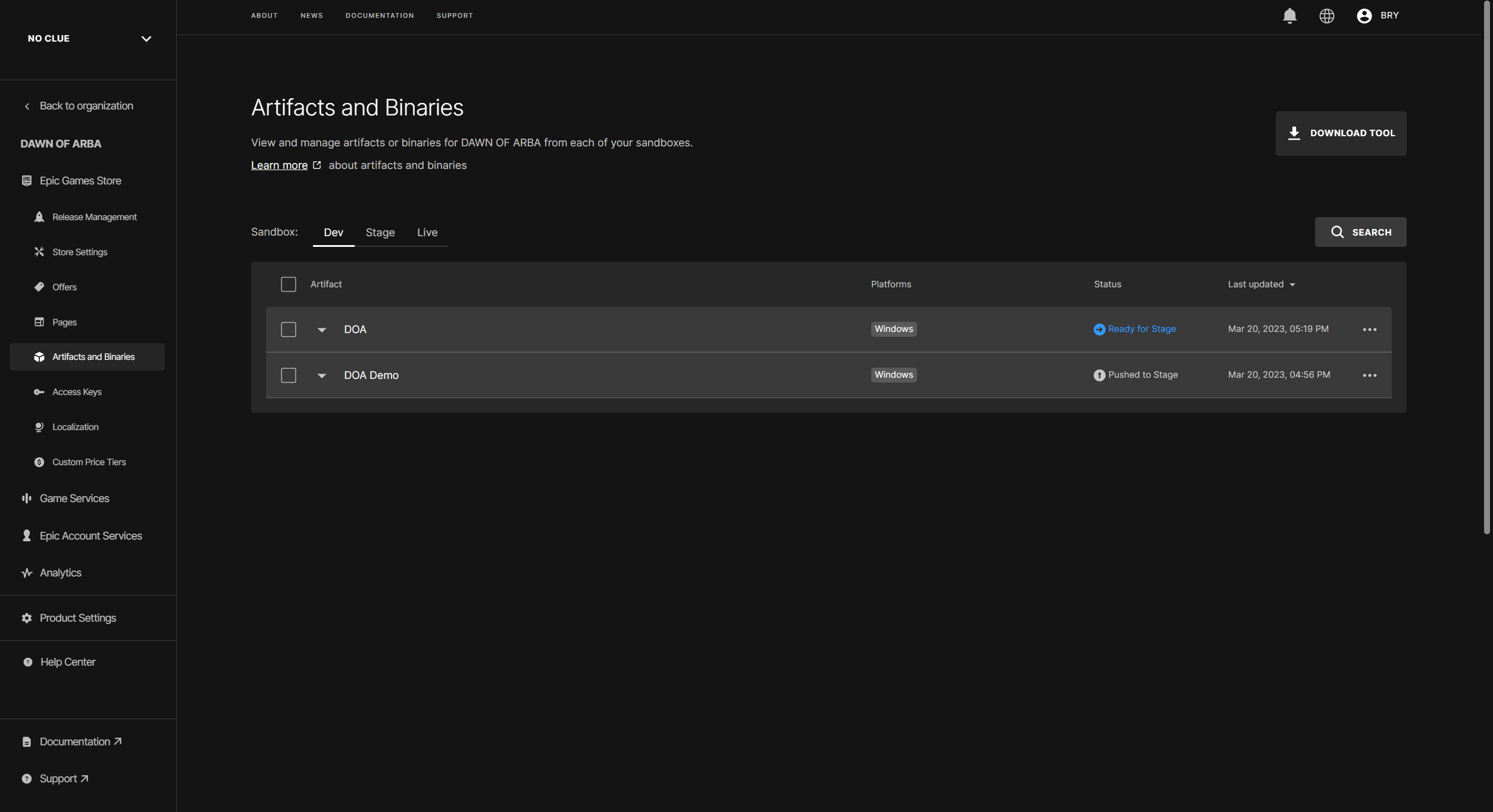Open the Learn more link

[x=279, y=165]
